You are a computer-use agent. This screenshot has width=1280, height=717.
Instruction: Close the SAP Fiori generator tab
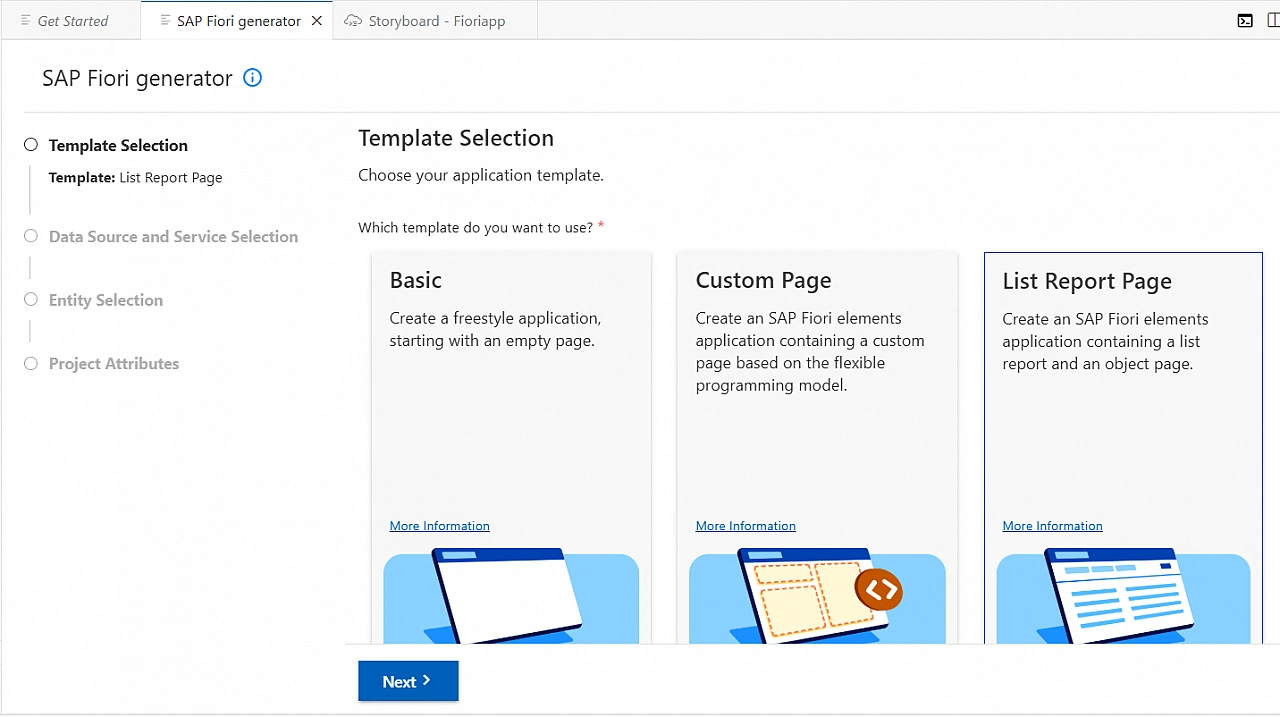tap(317, 21)
